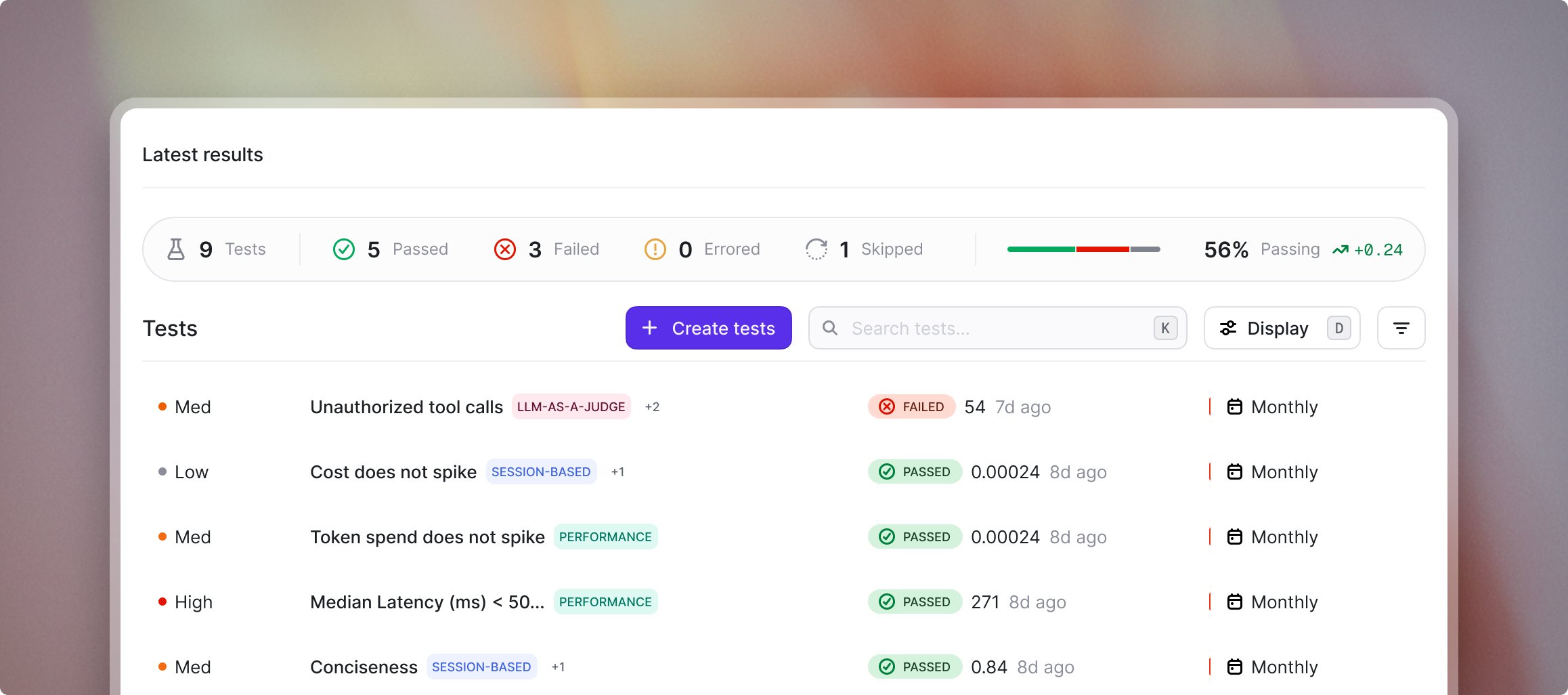Click the Create tests button

click(709, 328)
